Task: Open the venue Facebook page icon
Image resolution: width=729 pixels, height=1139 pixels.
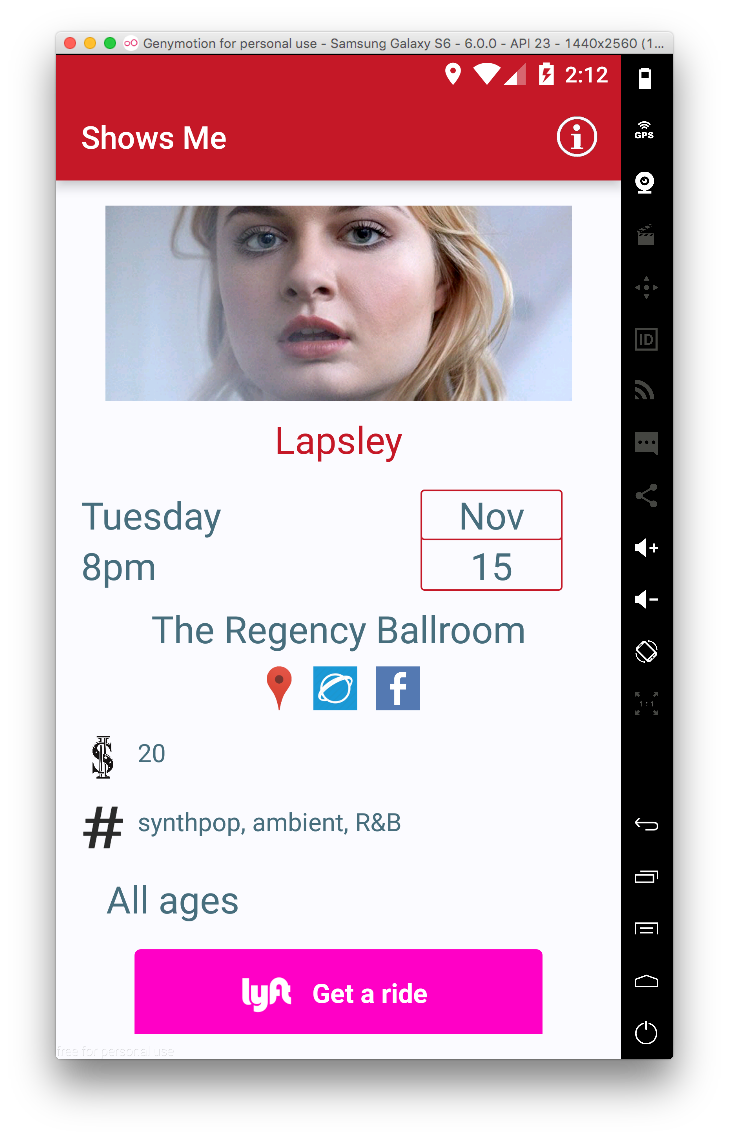Action: [x=397, y=688]
